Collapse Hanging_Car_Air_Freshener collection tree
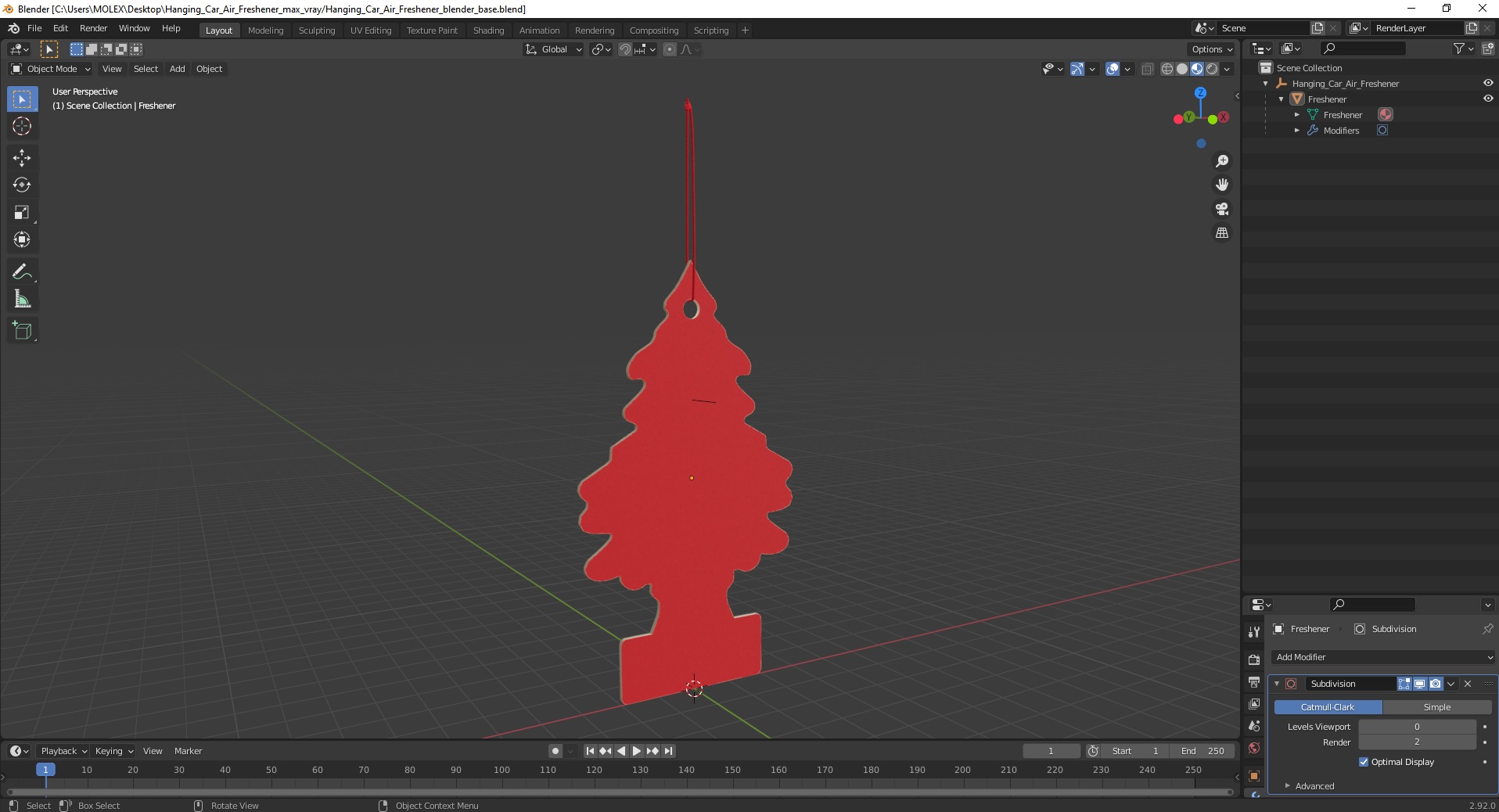Image resolution: width=1499 pixels, height=812 pixels. 1266,84
